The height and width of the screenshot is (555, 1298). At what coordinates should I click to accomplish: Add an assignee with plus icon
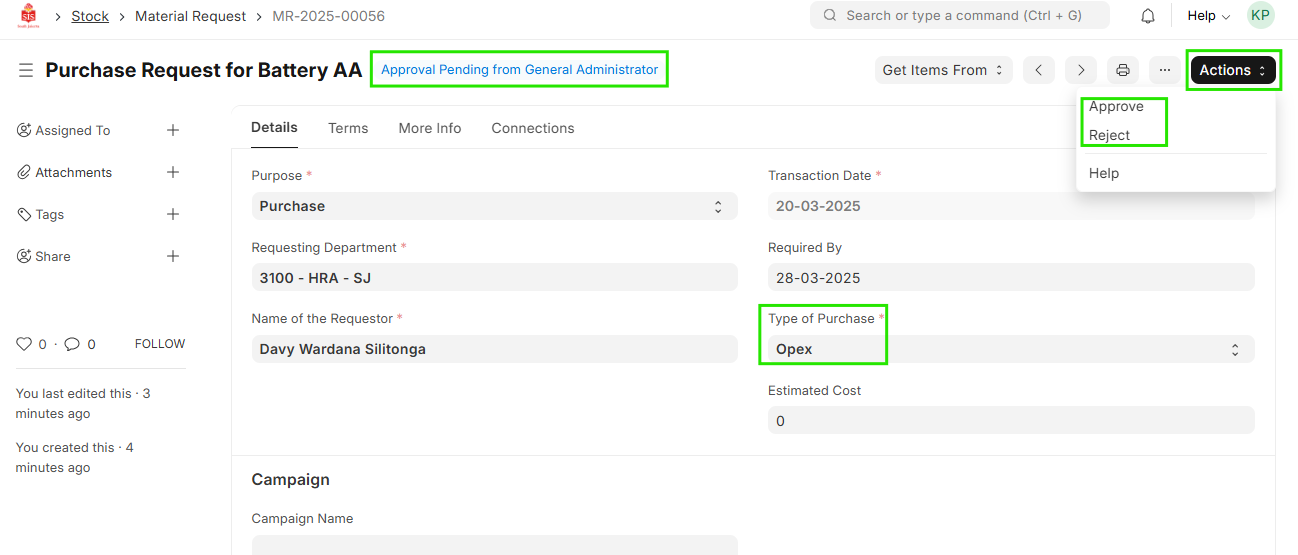click(173, 130)
